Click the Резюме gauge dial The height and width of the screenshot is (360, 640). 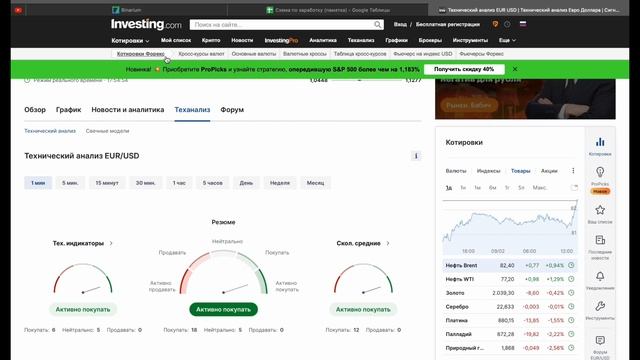223,272
